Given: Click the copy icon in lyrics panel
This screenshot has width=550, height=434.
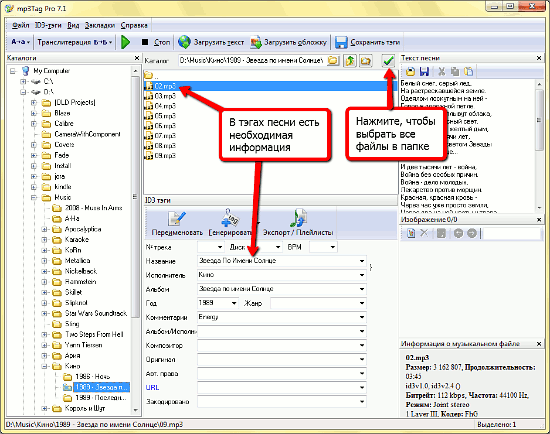Looking at the screenshot, I should 455,72.
